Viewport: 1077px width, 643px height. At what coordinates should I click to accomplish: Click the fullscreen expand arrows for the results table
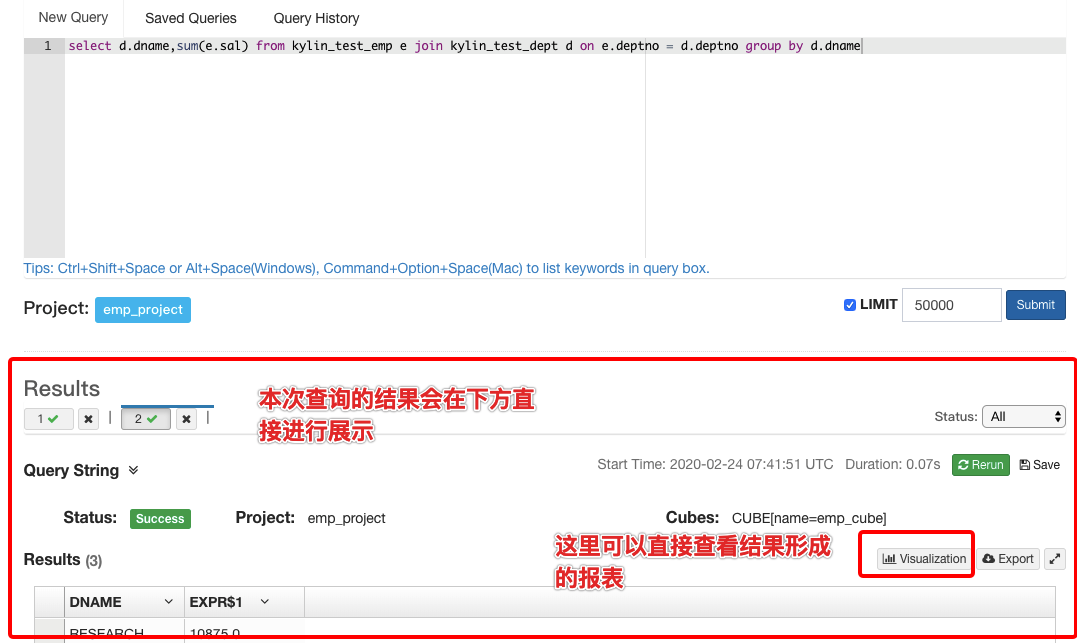(x=1055, y=558)
